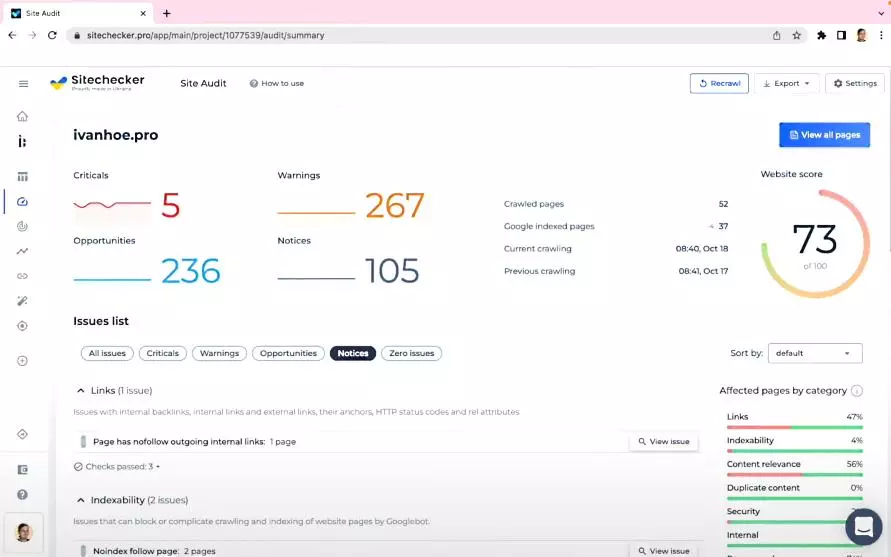Open the browser extensions puzzle icon
This screenshot has width=891, height=557.
pyautogui.click(x=821, y=35)
